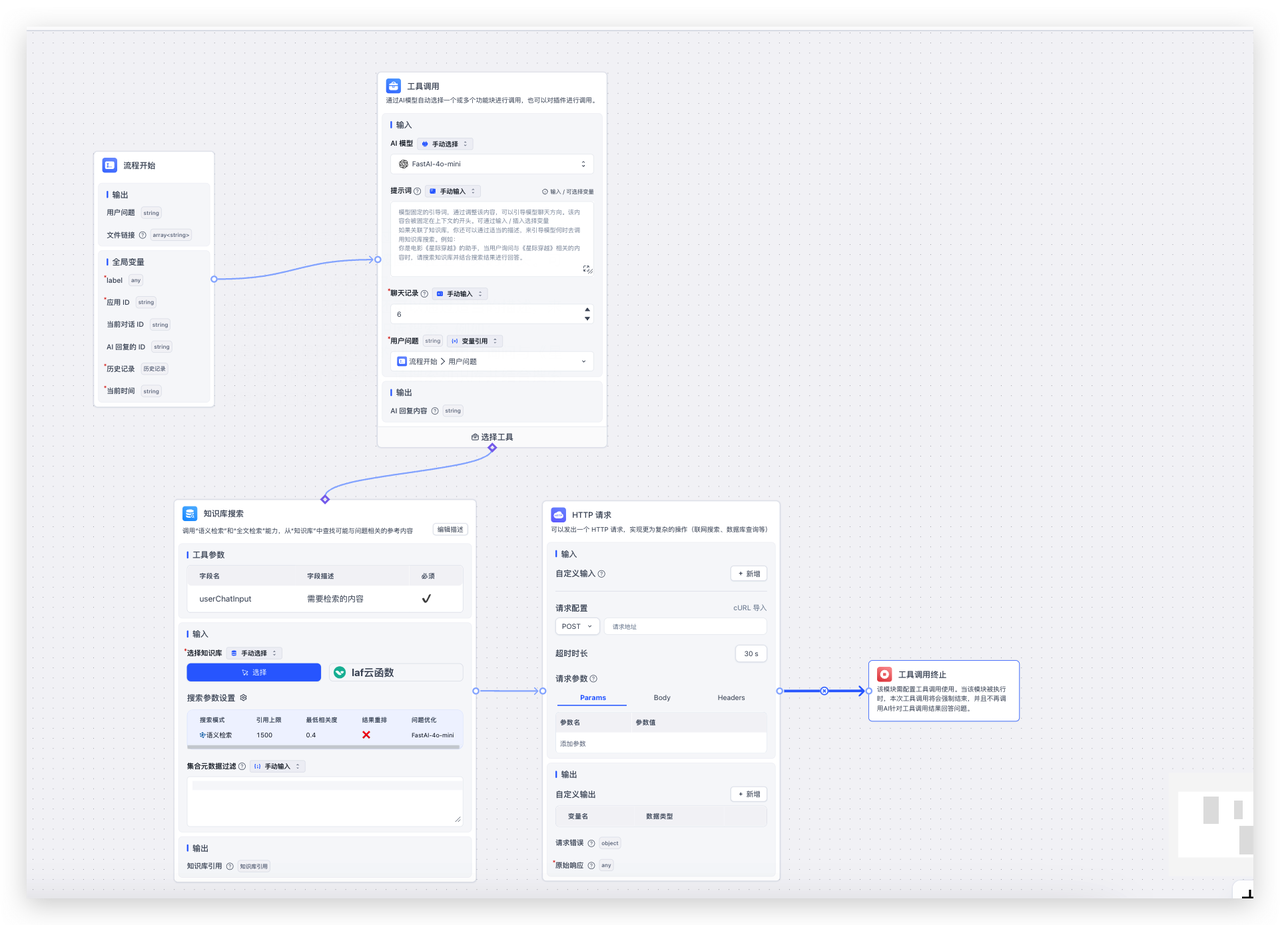Click the 流程开始 node icon
Screen dimensions: 1280x925
click(x=110, y=165)
